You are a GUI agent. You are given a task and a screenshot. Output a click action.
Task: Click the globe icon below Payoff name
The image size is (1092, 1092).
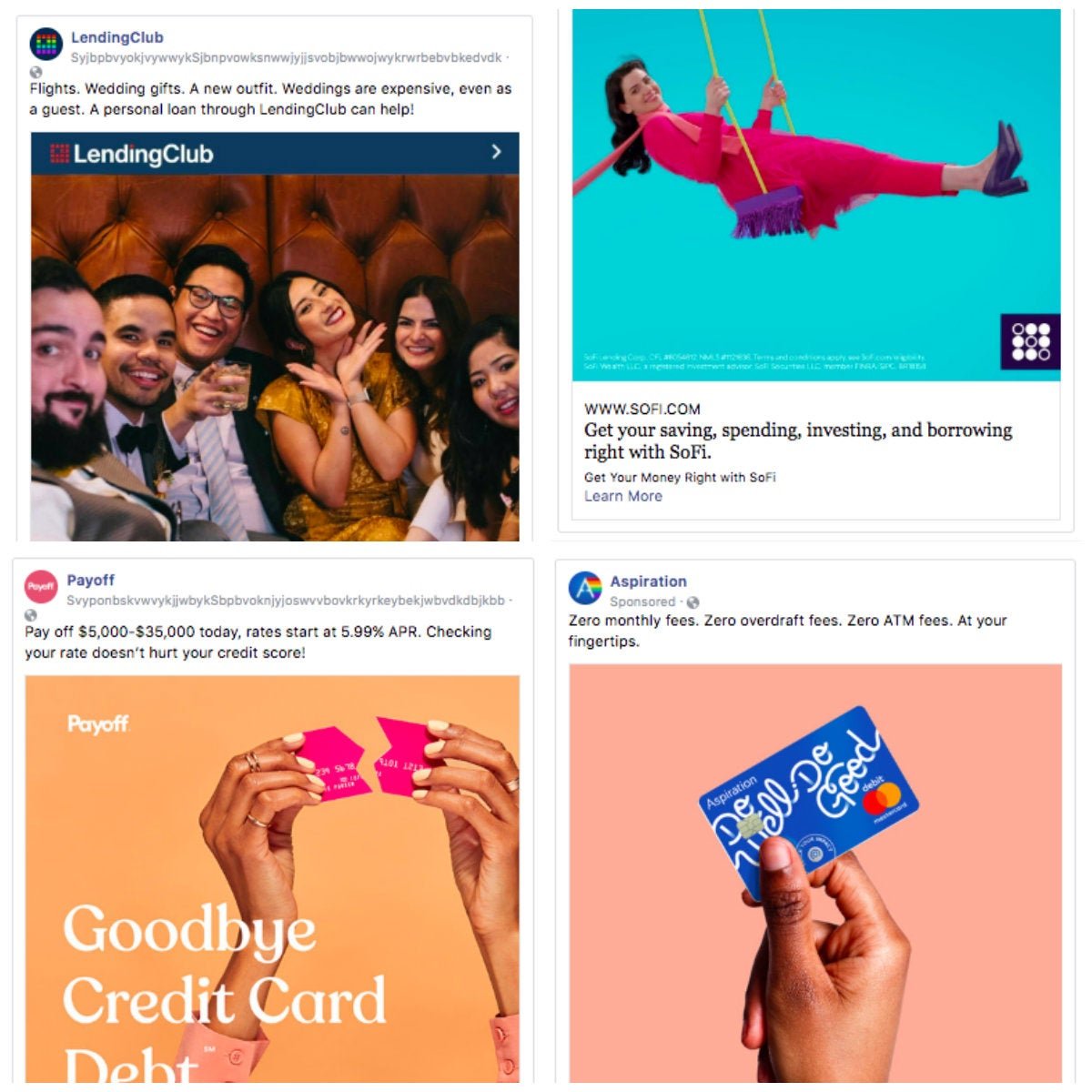pos(31,616)
